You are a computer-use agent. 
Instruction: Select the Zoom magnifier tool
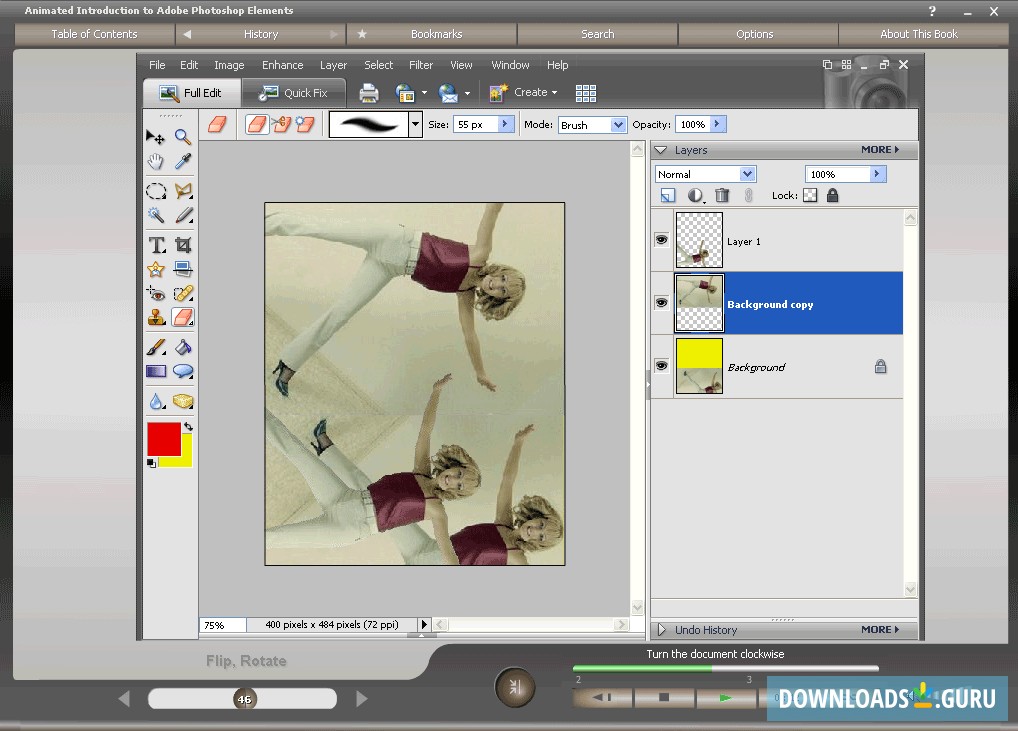183,137
